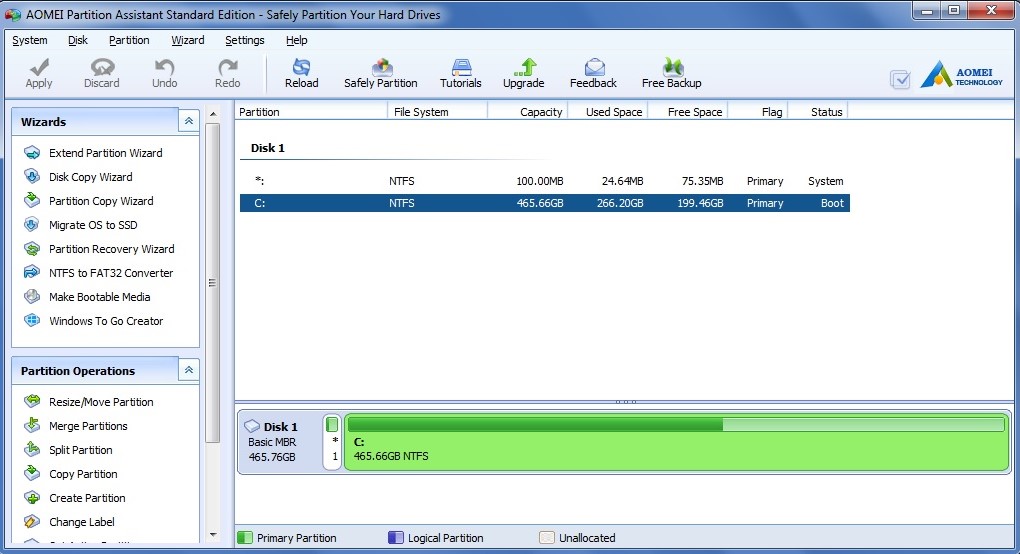The width and height of the screenshot is (1020, 554).
Task: Select the C: partition row in list
Action: coord(544,203)
